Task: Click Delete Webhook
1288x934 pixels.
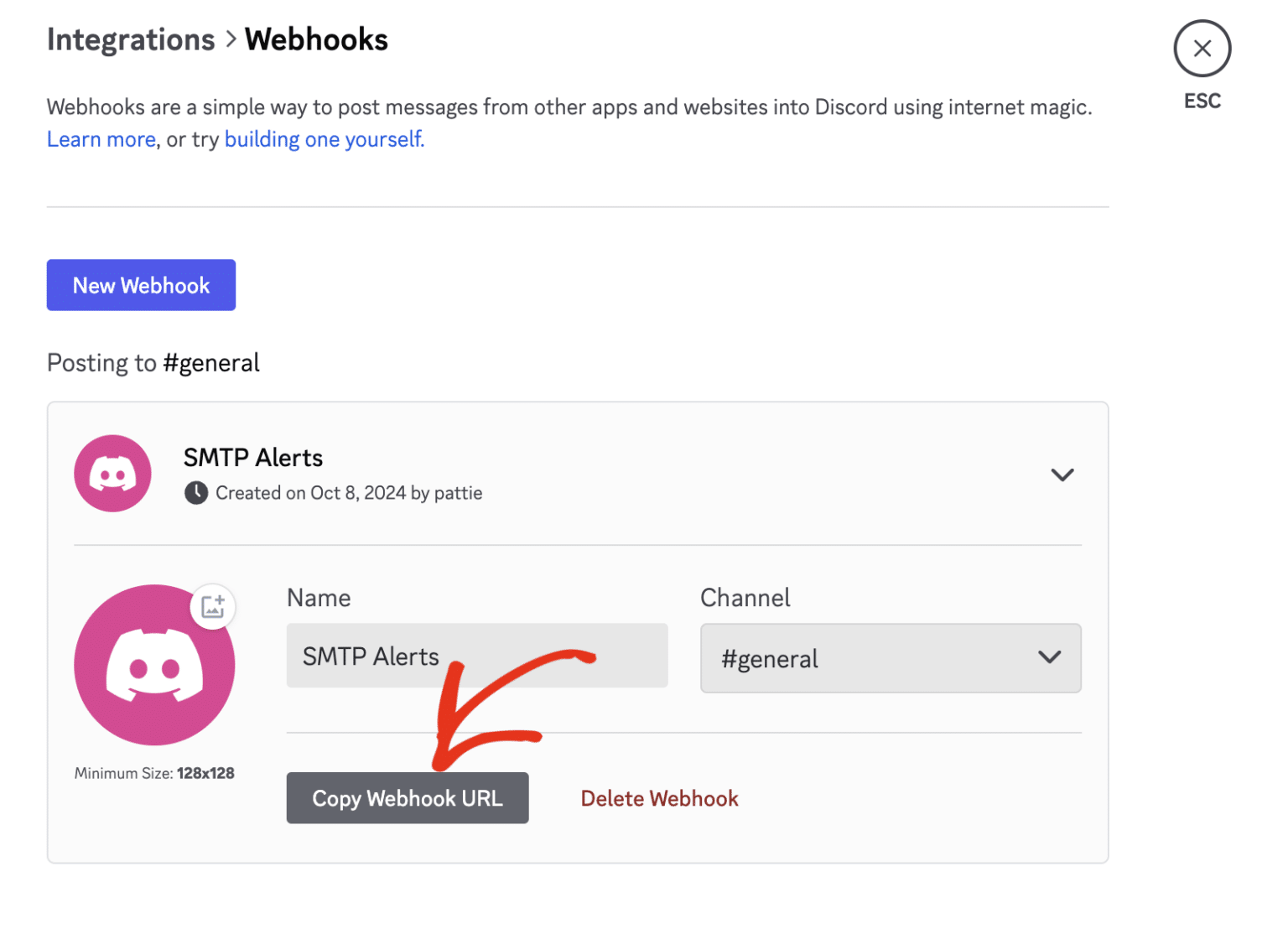Action: tap(659, 798)
